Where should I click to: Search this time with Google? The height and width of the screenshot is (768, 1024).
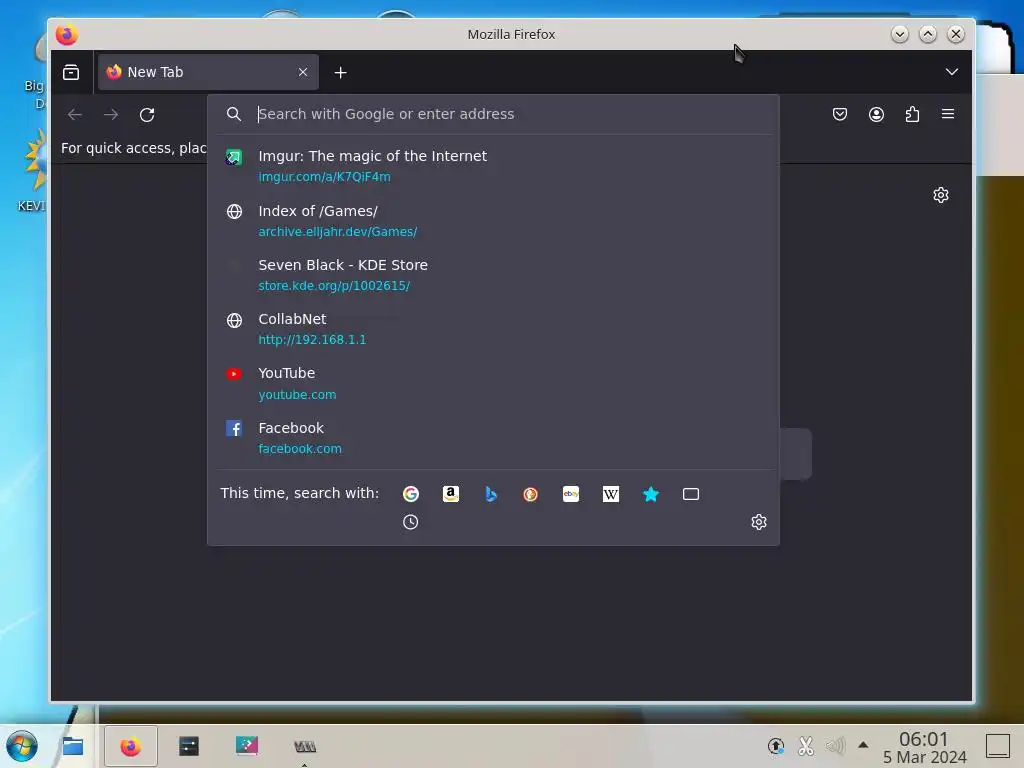click(x=411, y=494)
